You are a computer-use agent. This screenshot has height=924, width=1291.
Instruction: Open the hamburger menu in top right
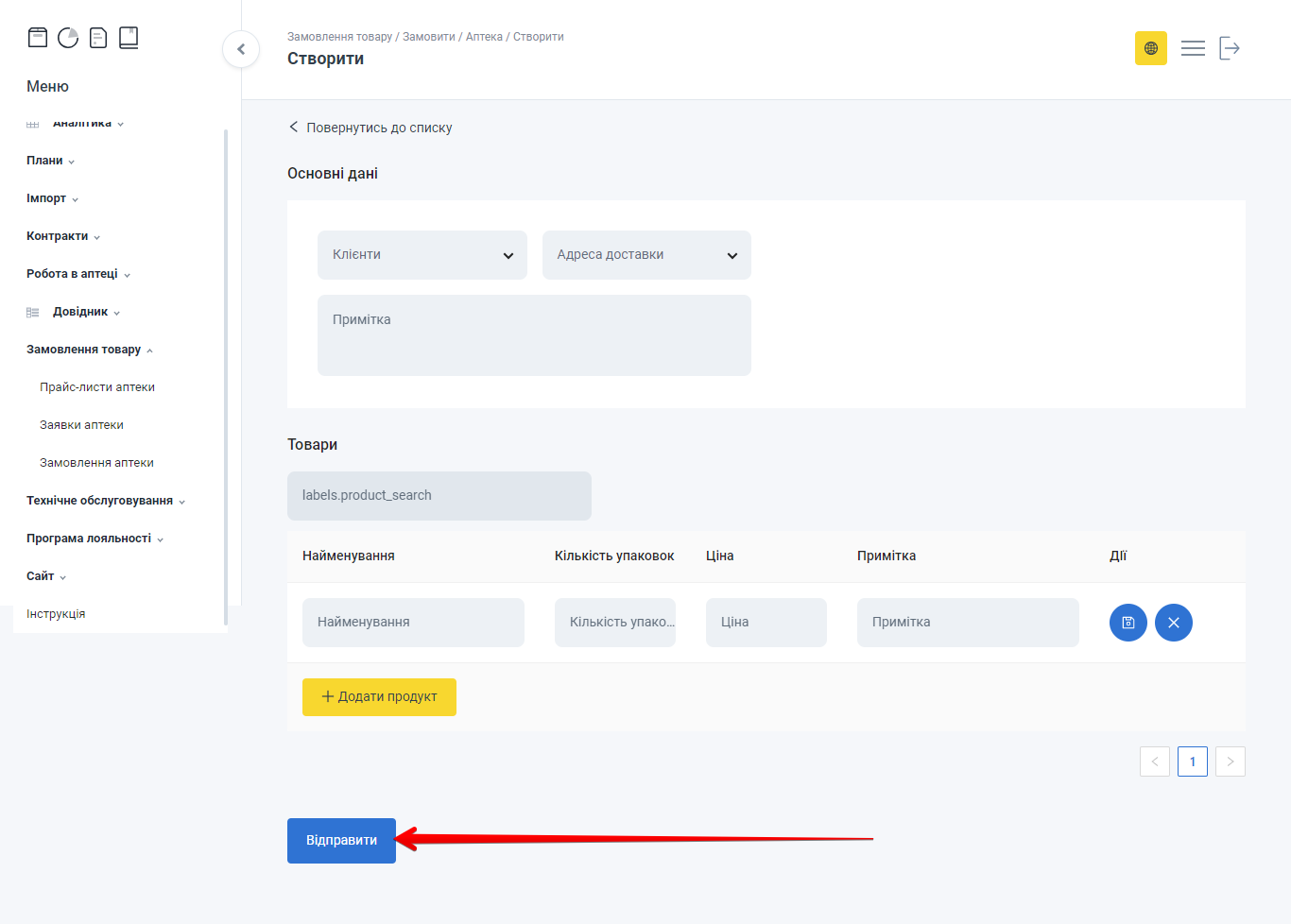tap(1193, 48)
